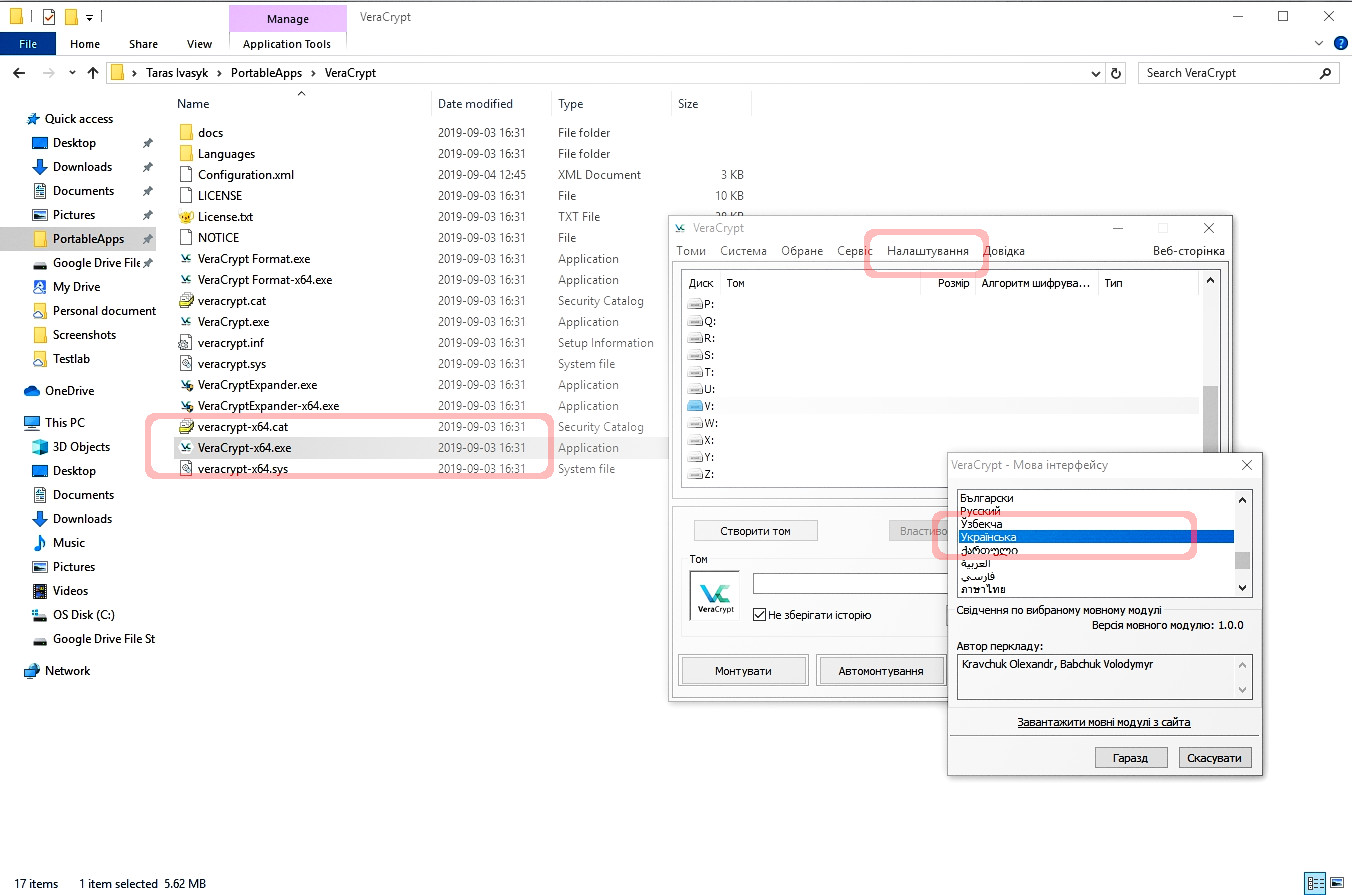Viewport: 1352px width, 895px height.
Task: Open address bar history dropdown
Action: click(1096, 73)
